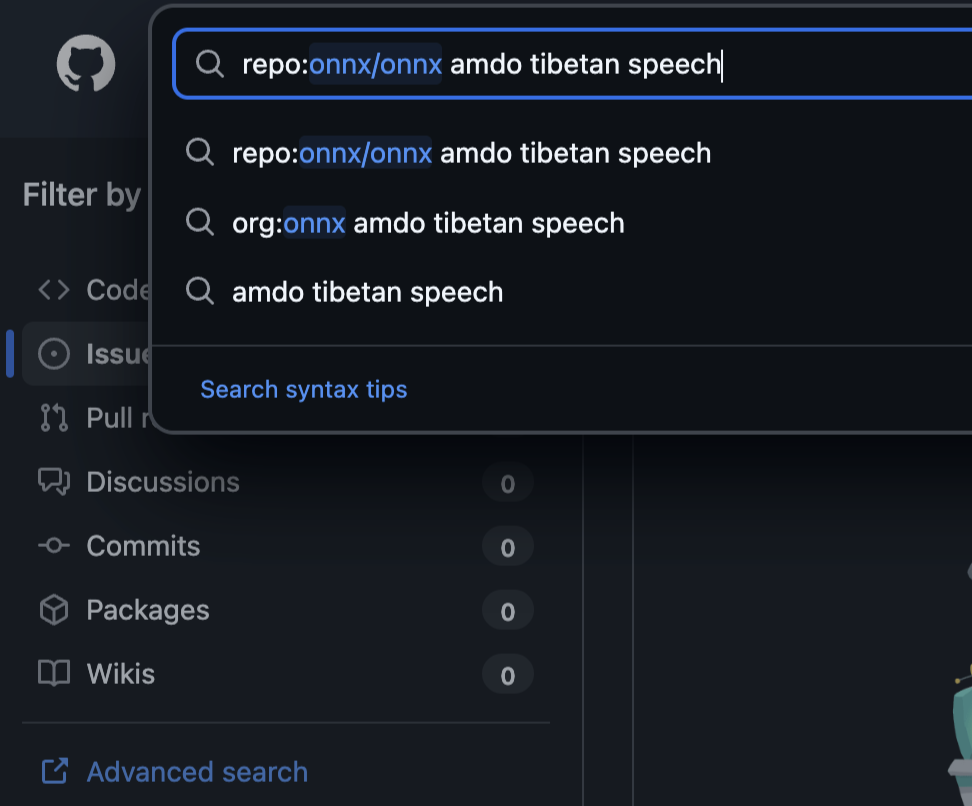The height and width of the screenshot is (806, 972).
Task: Select the Issues filter
Action: 110,354
